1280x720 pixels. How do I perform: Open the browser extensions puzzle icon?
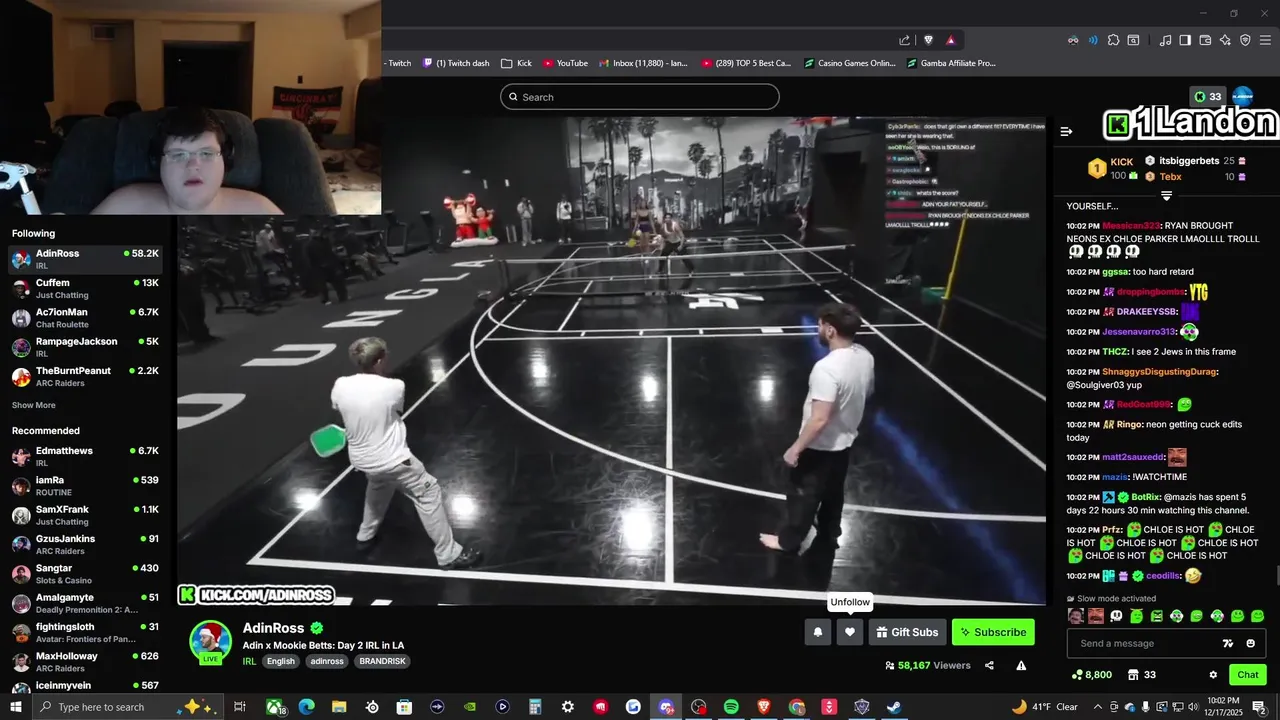click(1113, 40)
